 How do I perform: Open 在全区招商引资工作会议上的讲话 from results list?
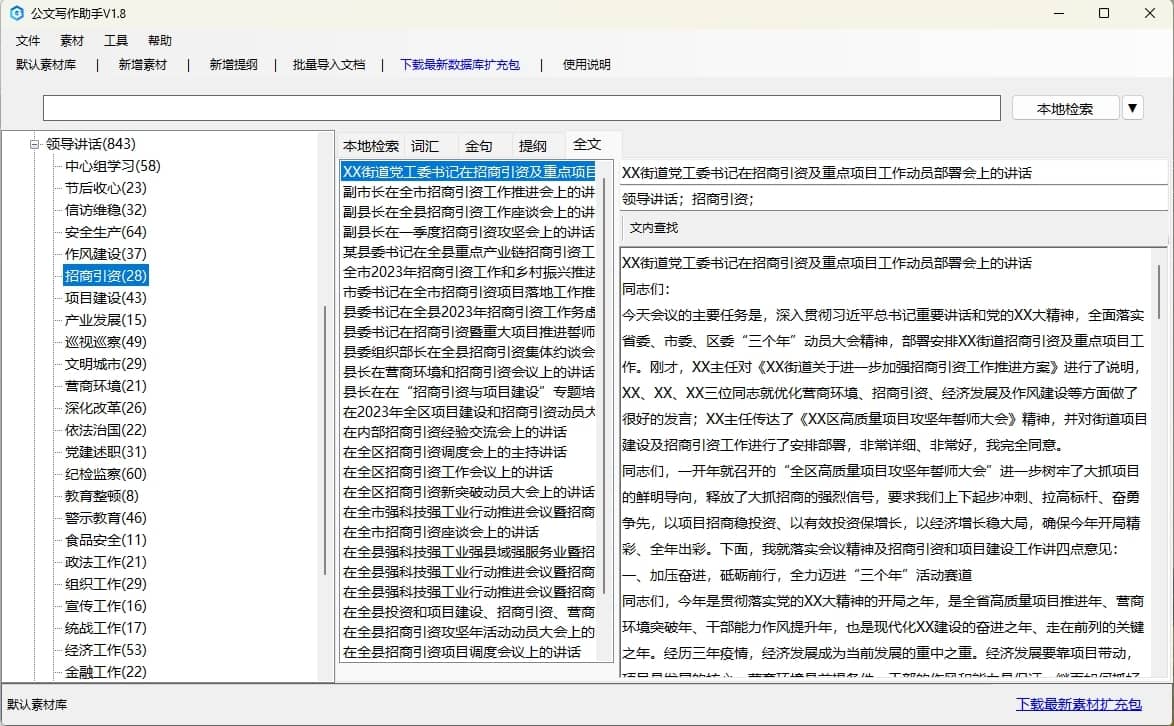pos(448,472)
